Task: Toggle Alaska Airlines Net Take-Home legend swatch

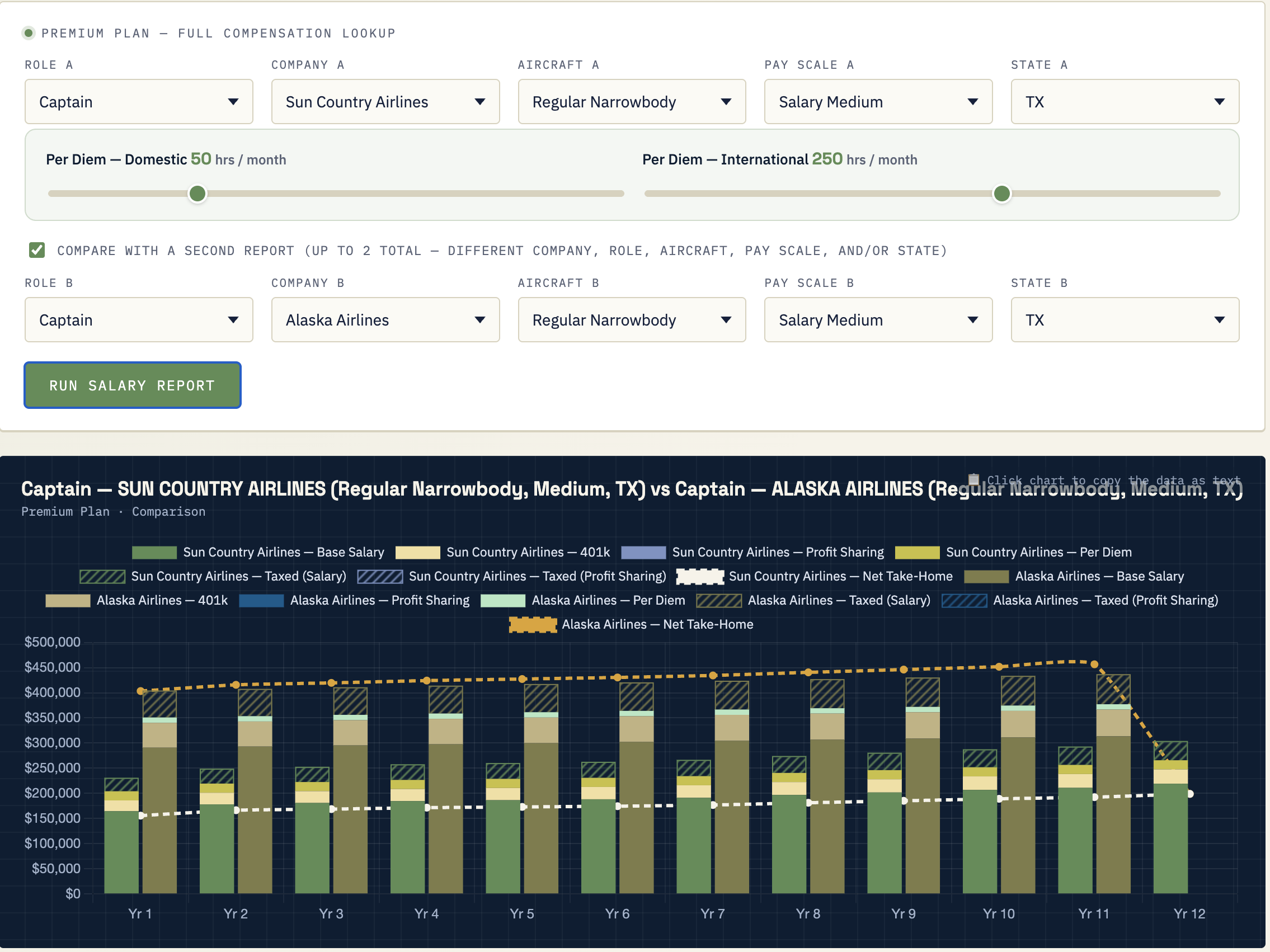Action: pos(533,625)
